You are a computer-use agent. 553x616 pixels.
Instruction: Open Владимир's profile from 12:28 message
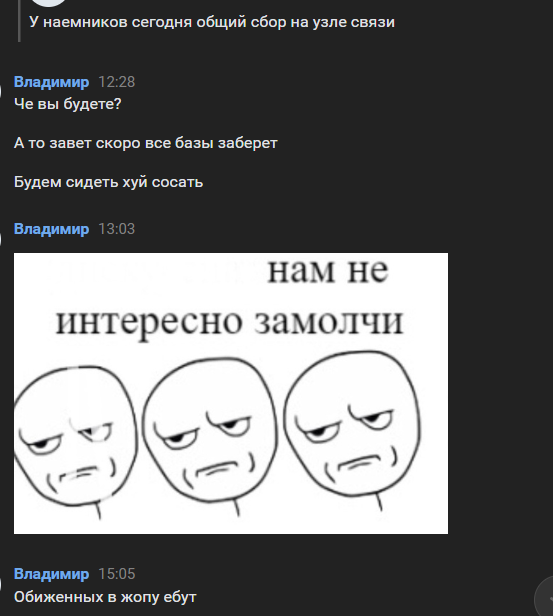click(x=51, y=82)
